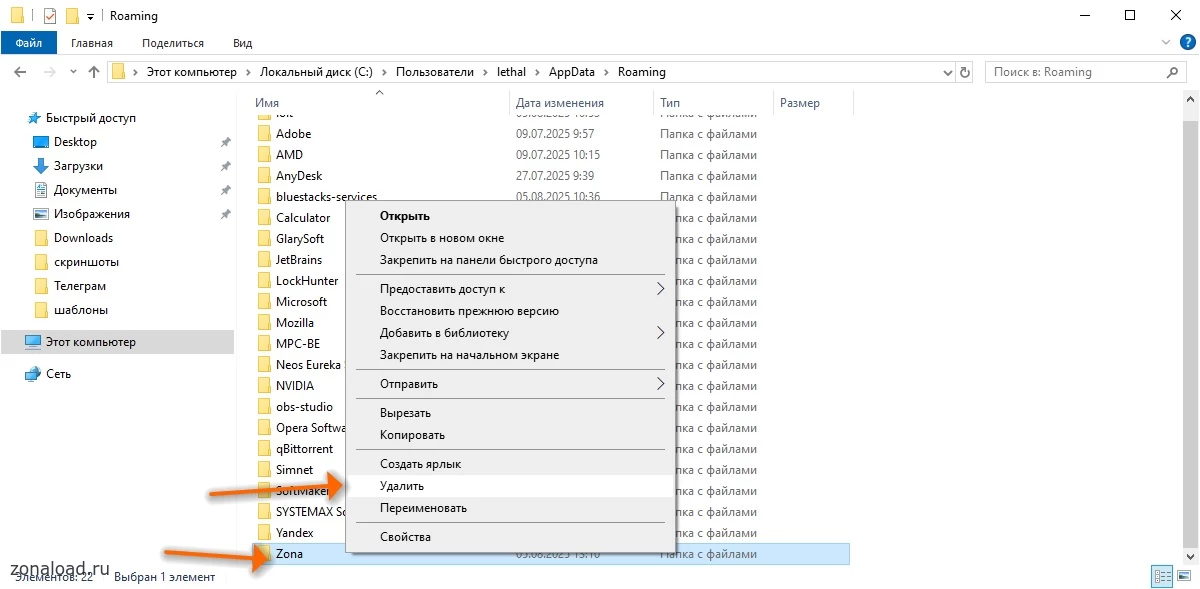1200x589 pixels.
Task: Open Телеграм folder in navigation pane
Action: (80, 286)
